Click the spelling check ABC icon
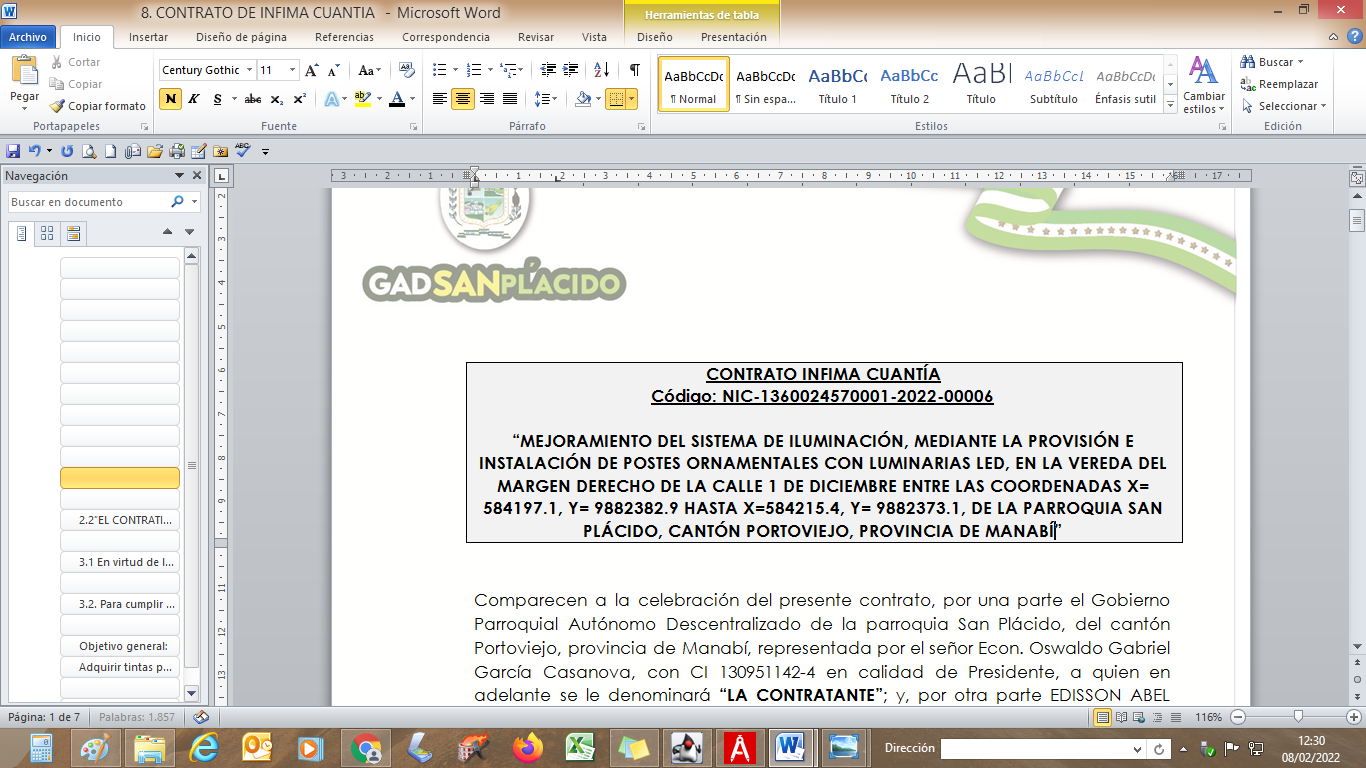 pos(243,151)
